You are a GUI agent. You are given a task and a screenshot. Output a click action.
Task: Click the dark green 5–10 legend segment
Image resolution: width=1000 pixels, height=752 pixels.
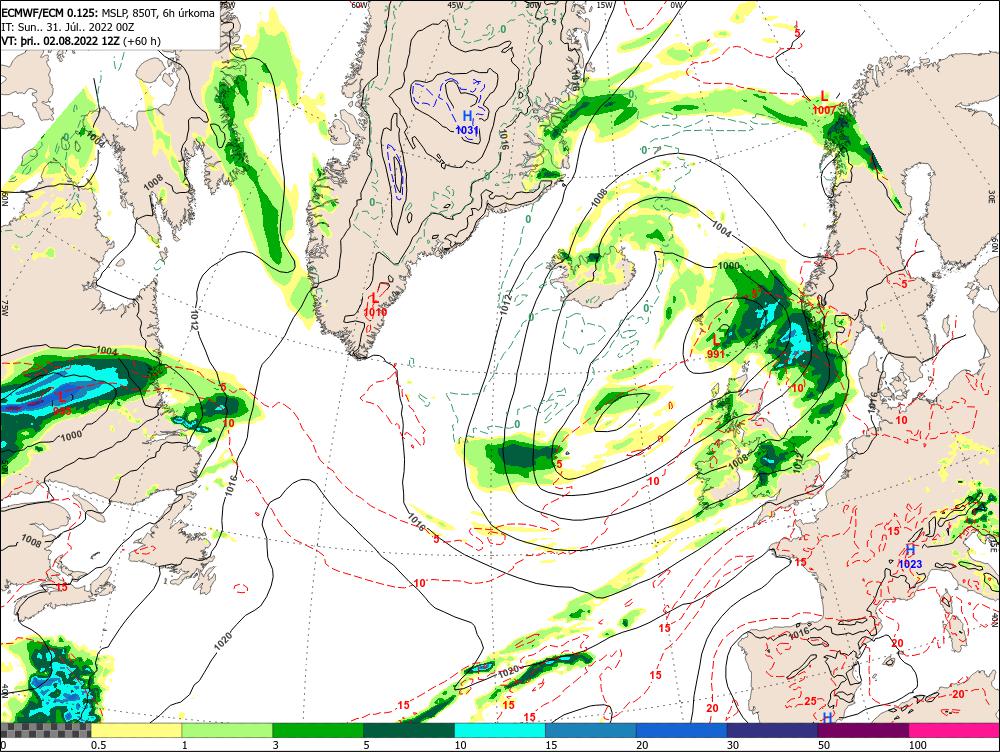pos(409,730)
